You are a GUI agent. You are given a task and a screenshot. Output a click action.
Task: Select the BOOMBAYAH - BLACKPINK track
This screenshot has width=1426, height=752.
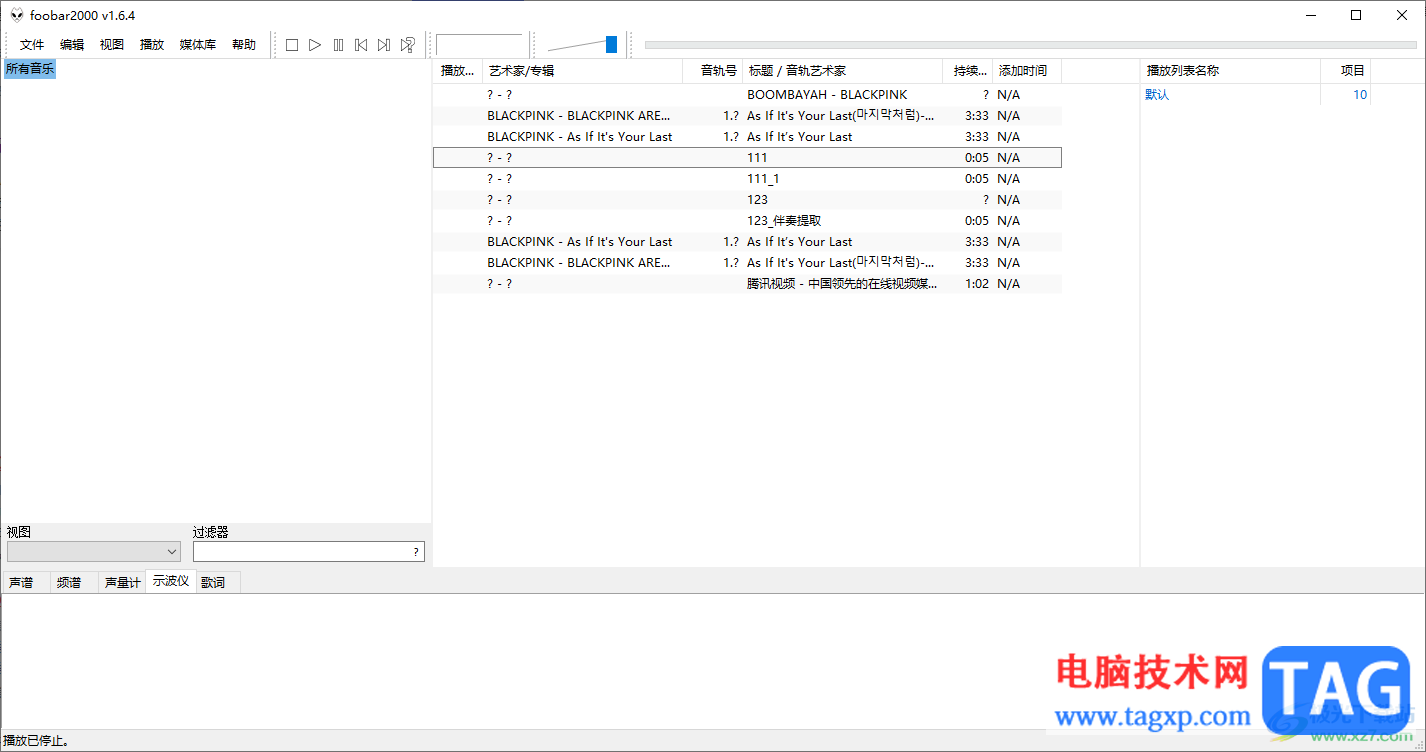(x=747, y=95)
